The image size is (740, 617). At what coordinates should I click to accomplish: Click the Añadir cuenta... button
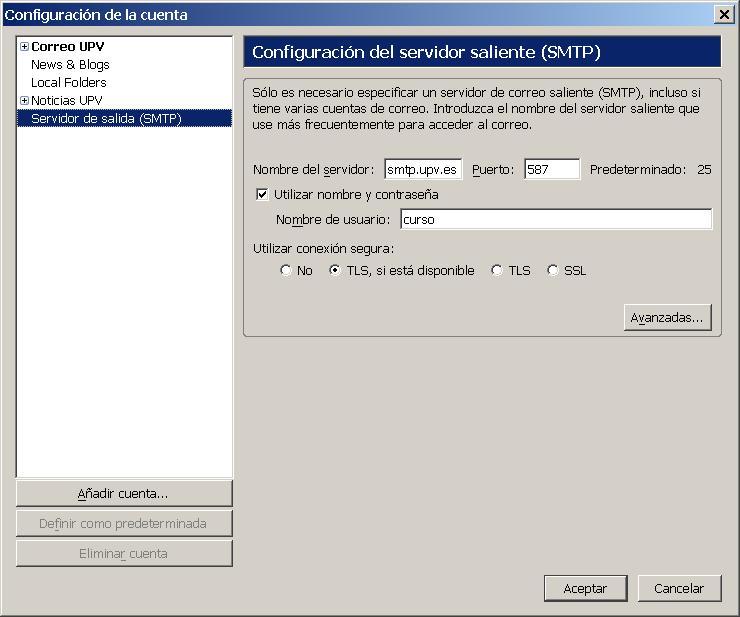(x=124, y=494)
